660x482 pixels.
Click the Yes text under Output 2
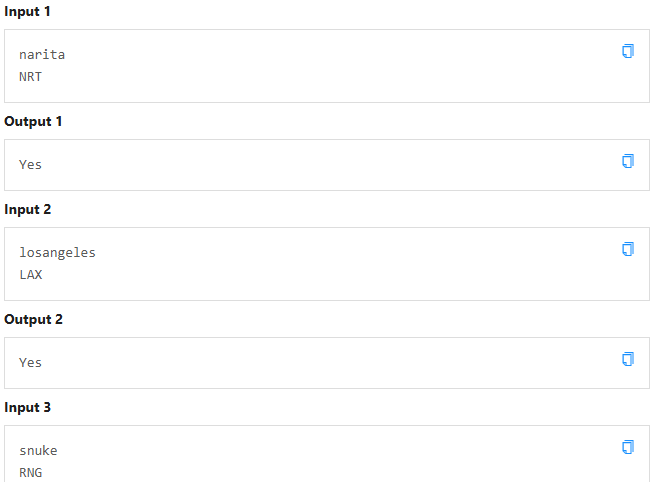point(31,363)
